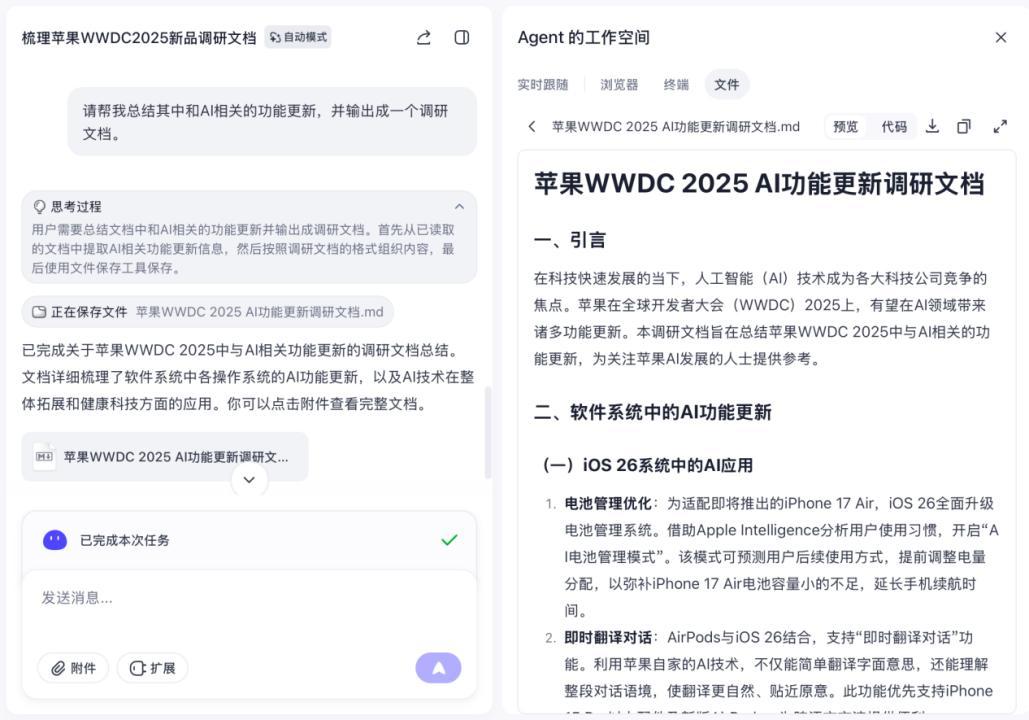Open the 实时跟随 tab
This screenshot has width=1029, height=720.
542,84
